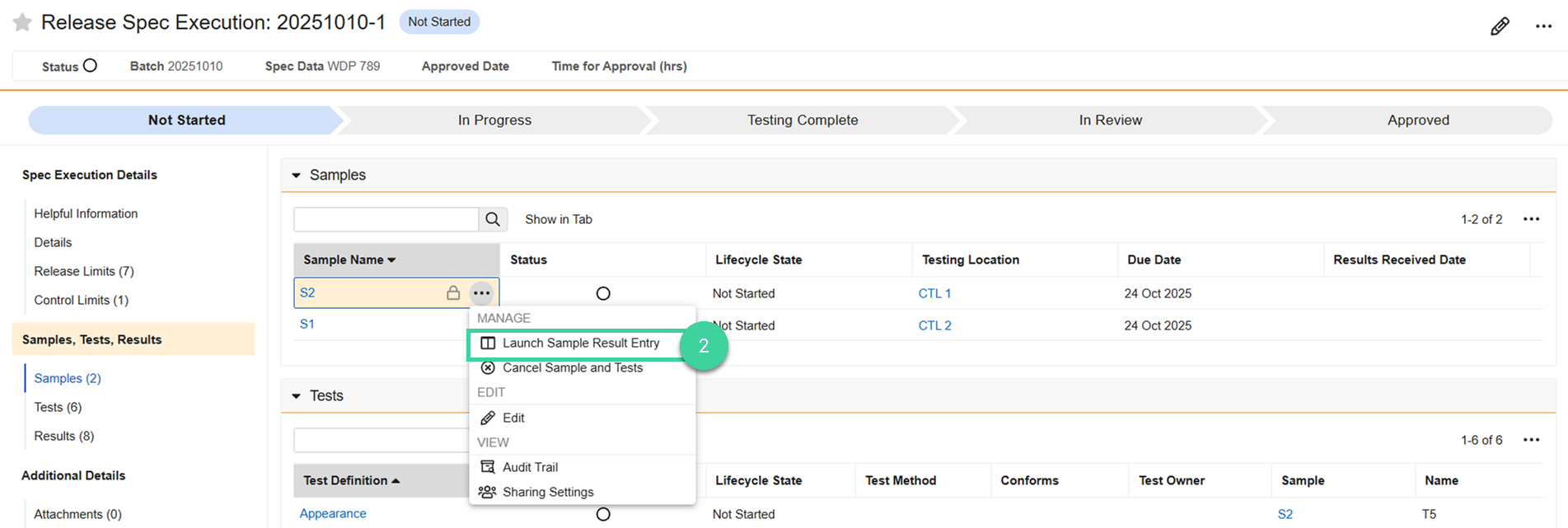Open the Tests section ellipsis menu
Image resolution: width=1568 pixels, height=528 pixels.
[x=1531, y=440]
